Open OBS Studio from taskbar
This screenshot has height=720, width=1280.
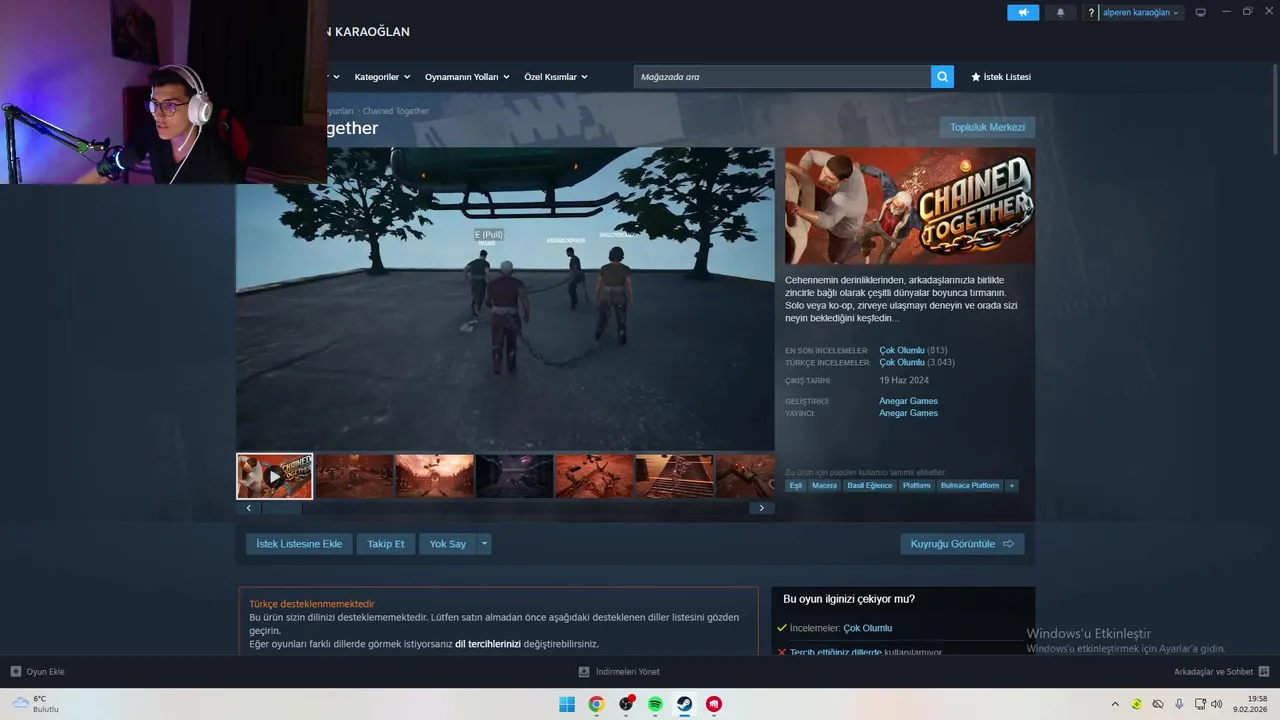tap(626, 704)
